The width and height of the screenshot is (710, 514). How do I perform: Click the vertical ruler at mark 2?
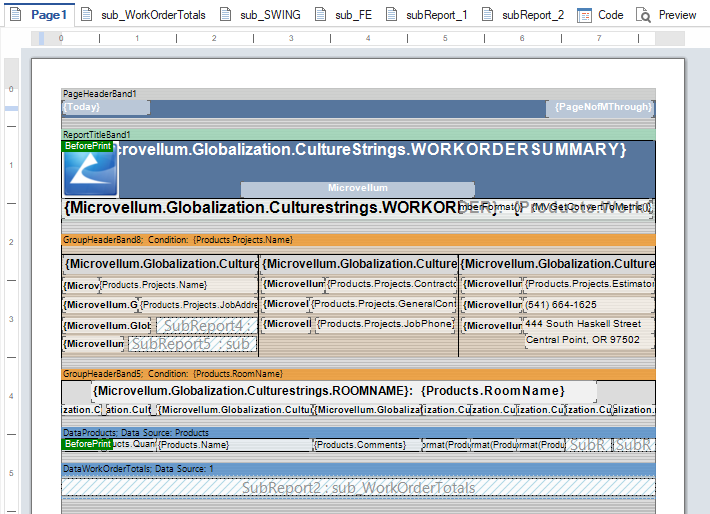pos(11,242)
